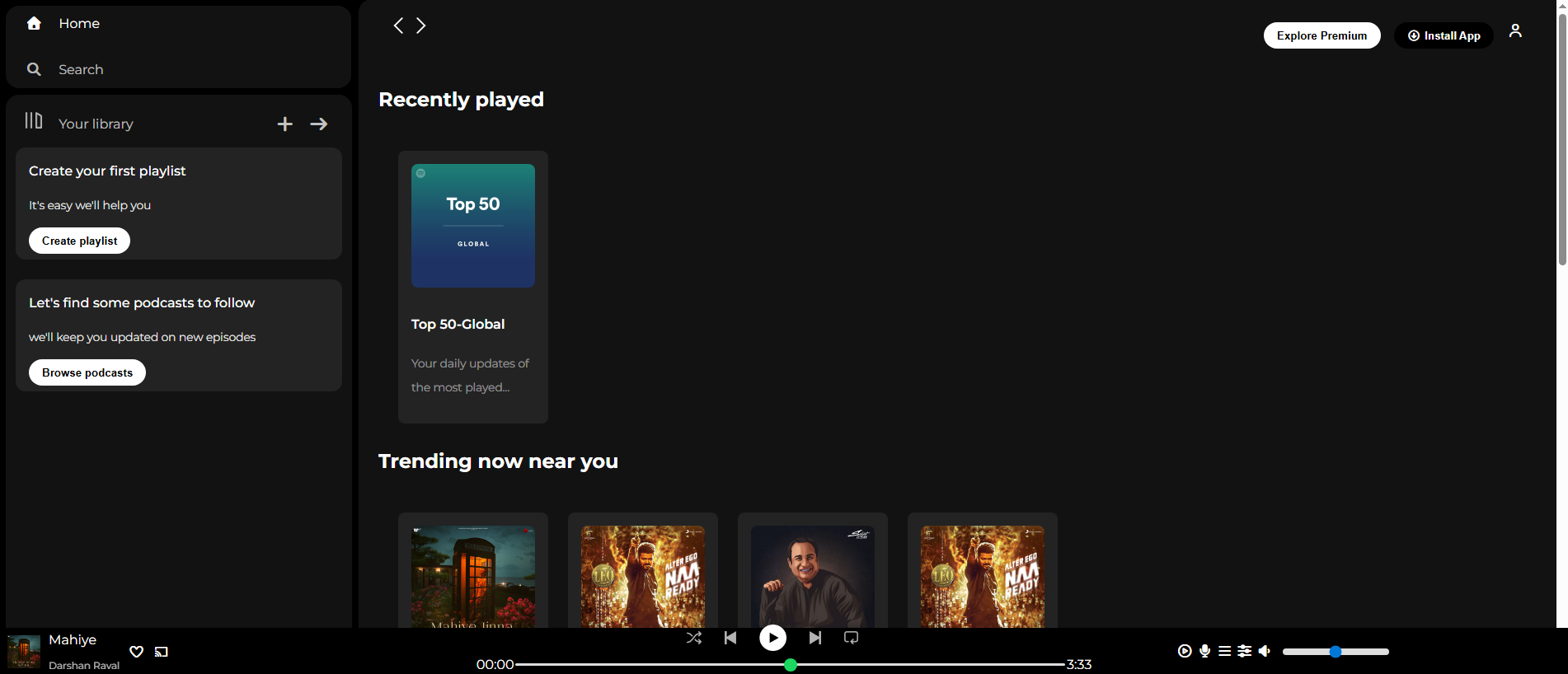Toggle repeat mode

click(852, 638)
